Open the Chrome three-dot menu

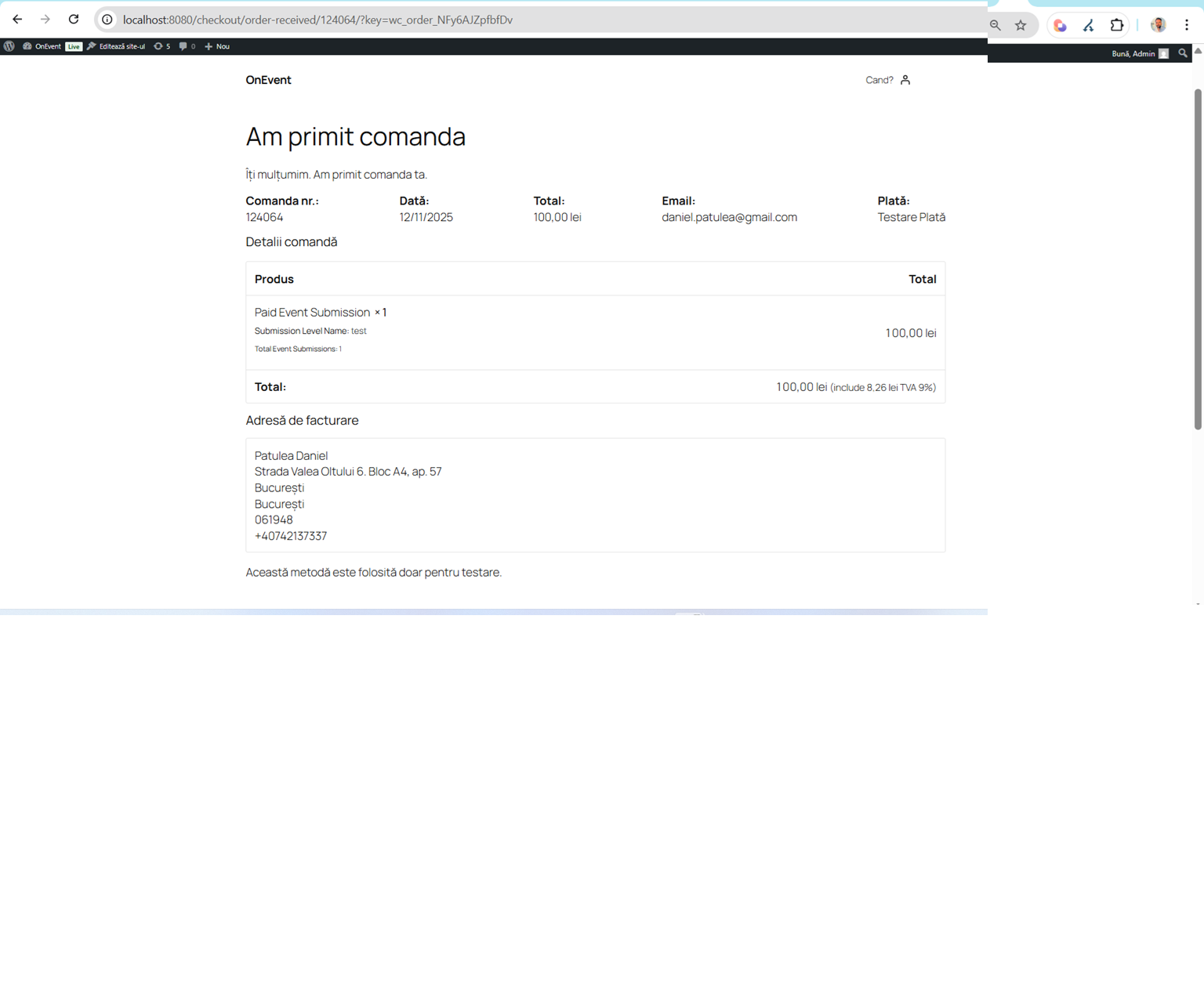pyautogui.click(x=1187, y=25)
